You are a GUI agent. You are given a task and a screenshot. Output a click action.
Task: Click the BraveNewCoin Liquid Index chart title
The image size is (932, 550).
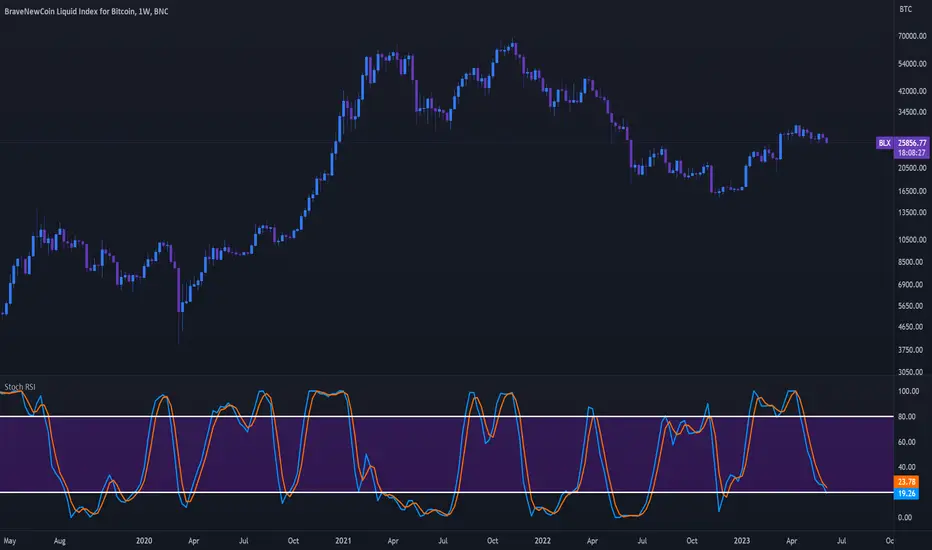86,11
